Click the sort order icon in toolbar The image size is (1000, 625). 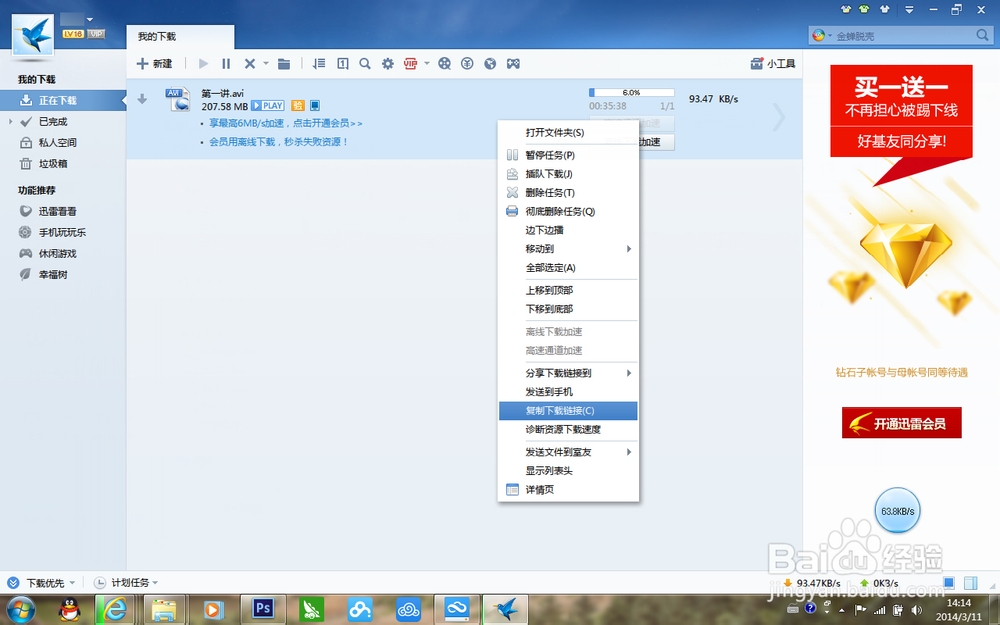319,64
